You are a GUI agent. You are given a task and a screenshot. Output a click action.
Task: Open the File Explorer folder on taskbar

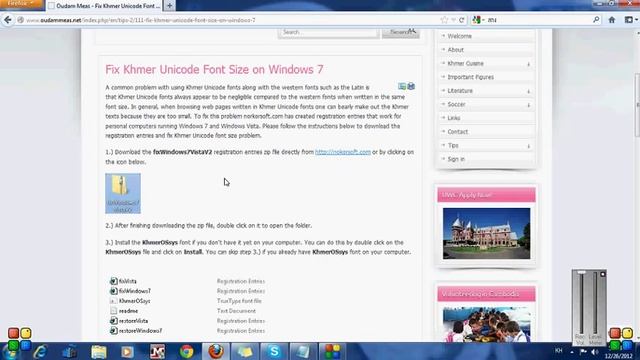click(98, 351)
